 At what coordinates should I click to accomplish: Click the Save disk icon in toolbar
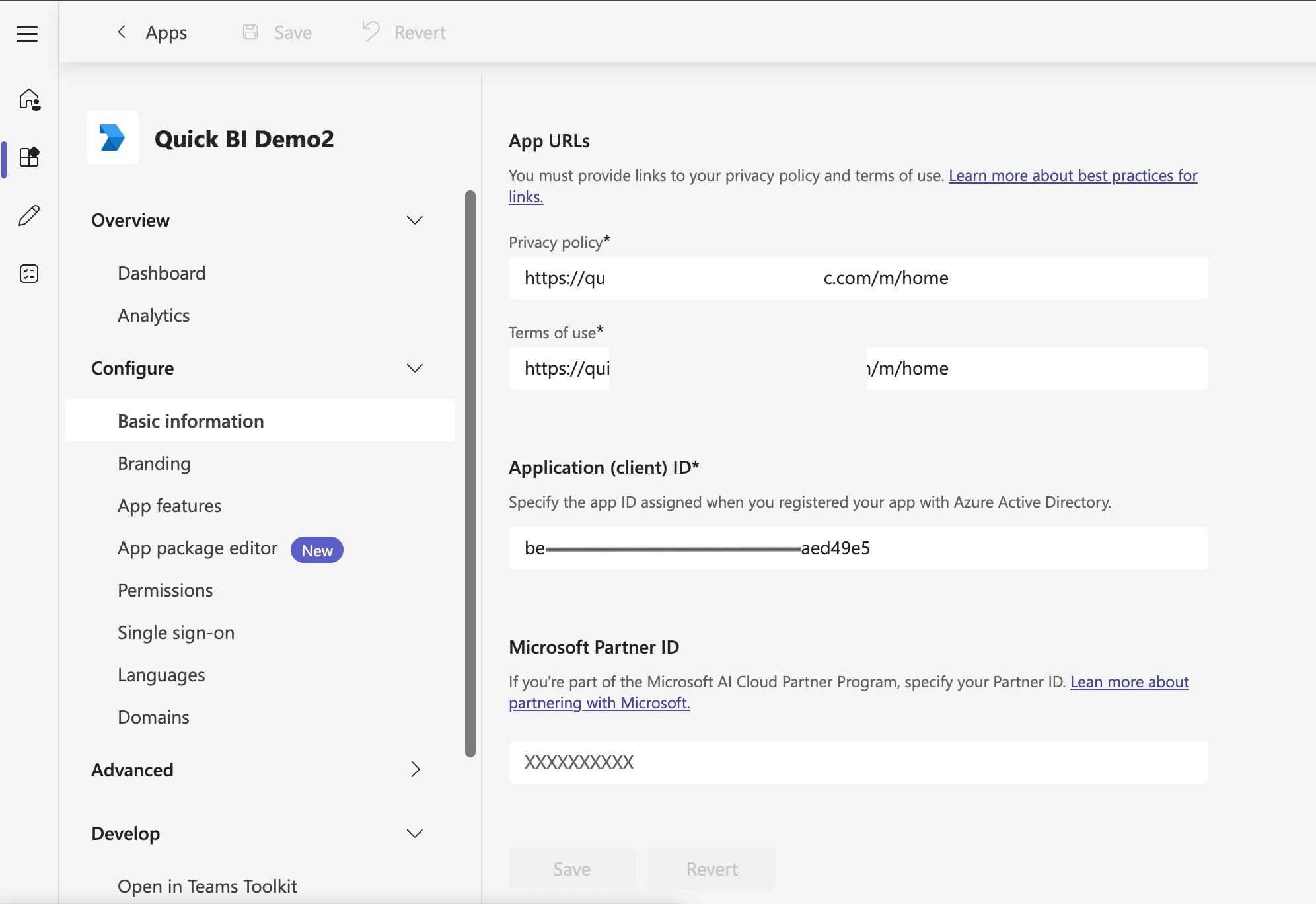click(250, 32)
